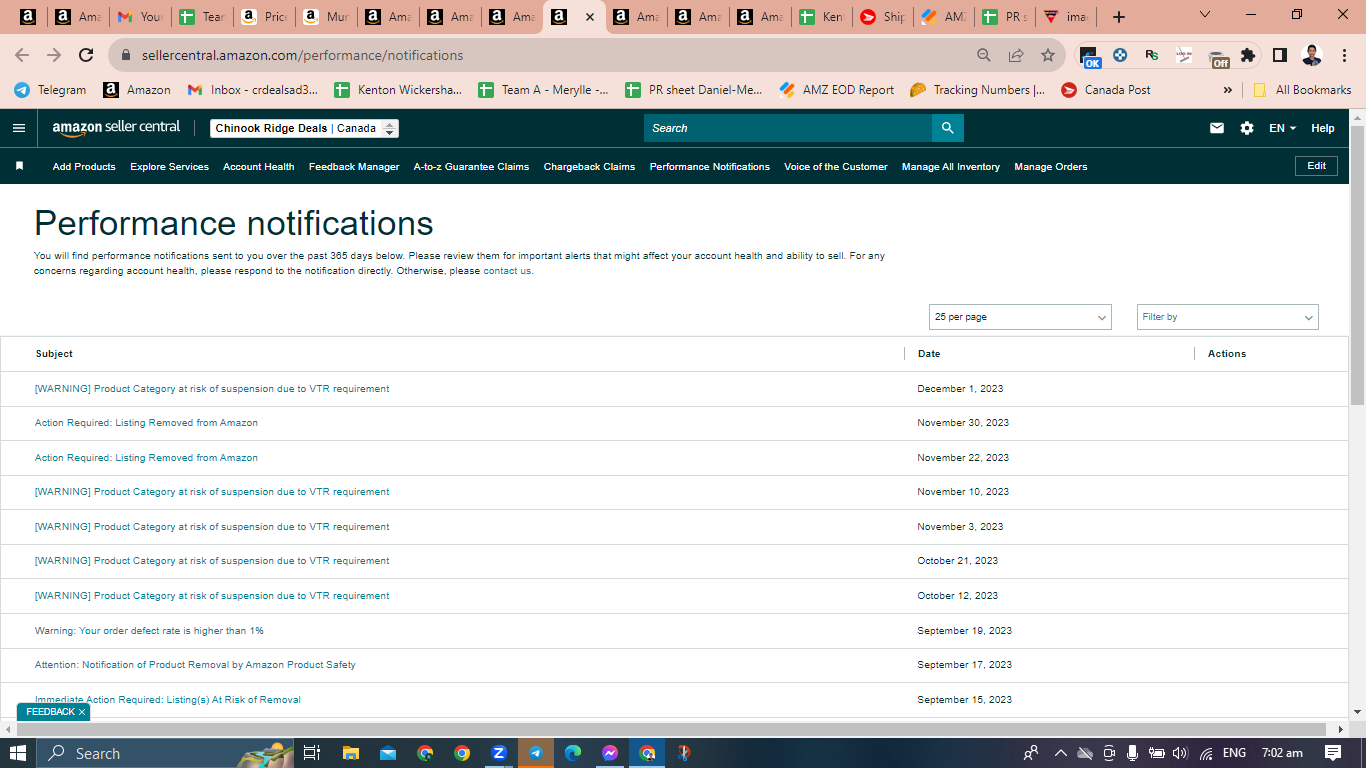Click the extension icon with the OK badge

click(x=1090, y=57)
